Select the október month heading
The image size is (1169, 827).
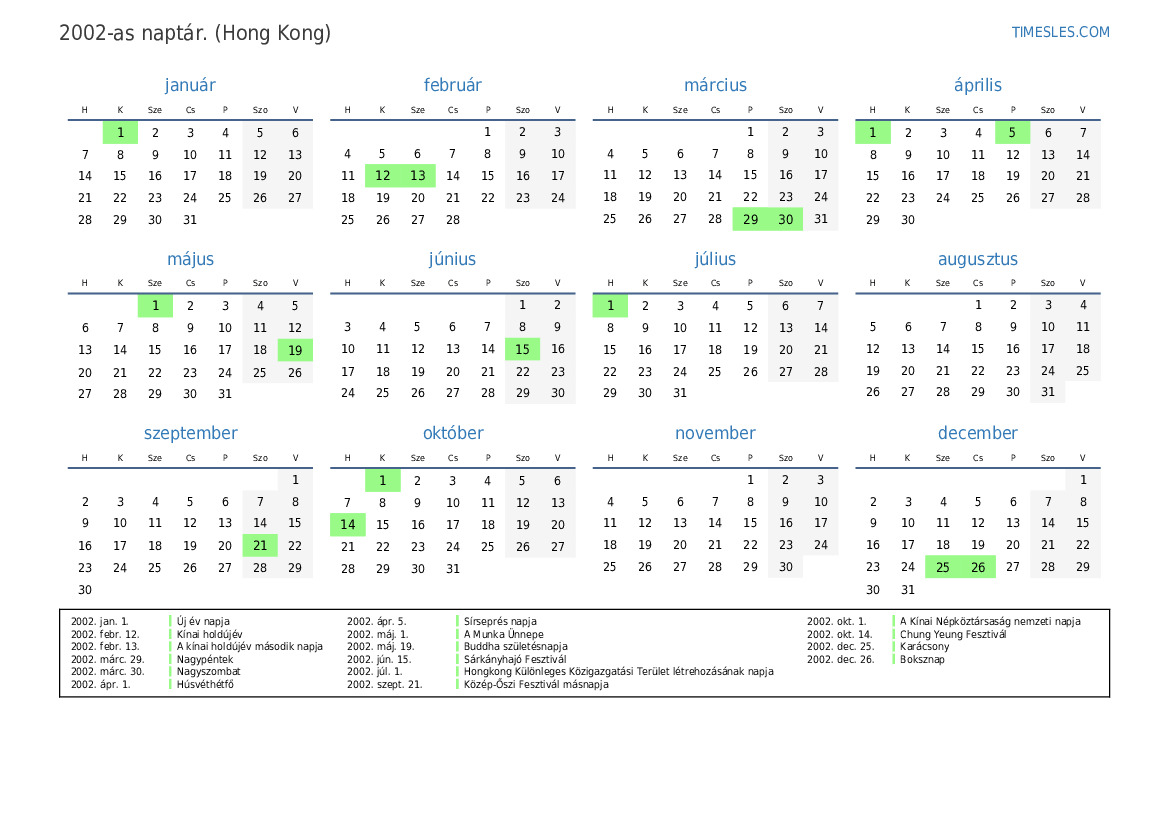pyautogui.click(x=453, y=433)
